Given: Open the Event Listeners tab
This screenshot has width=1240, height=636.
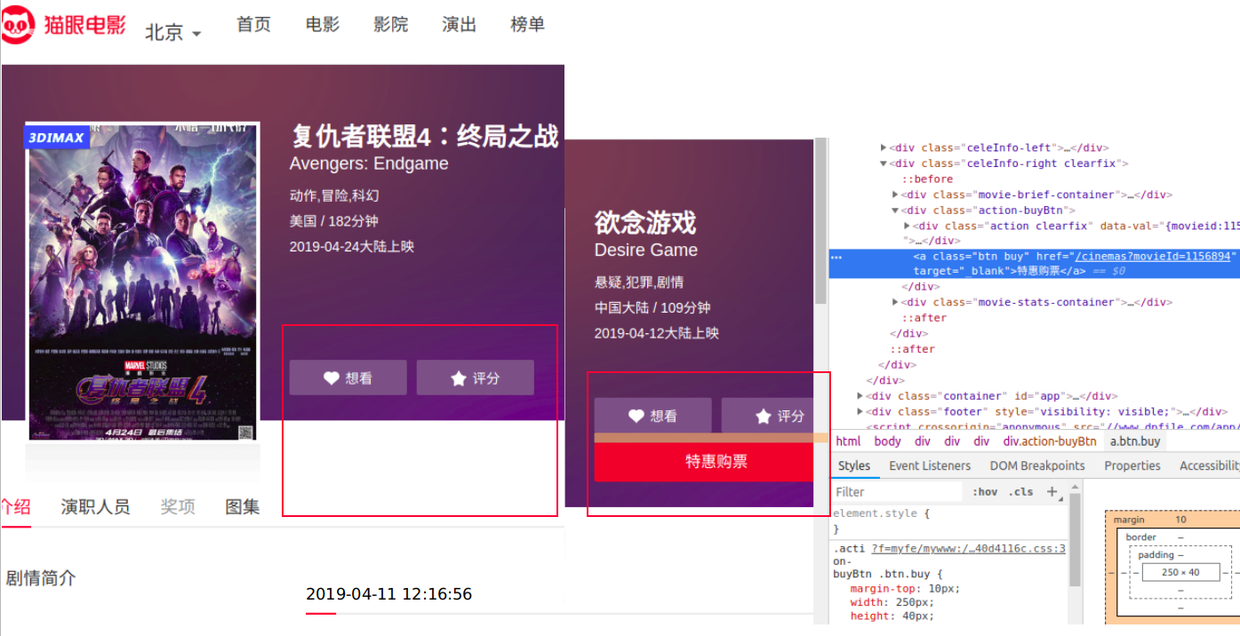Looking at the screenshot, I should click(929, 466).
